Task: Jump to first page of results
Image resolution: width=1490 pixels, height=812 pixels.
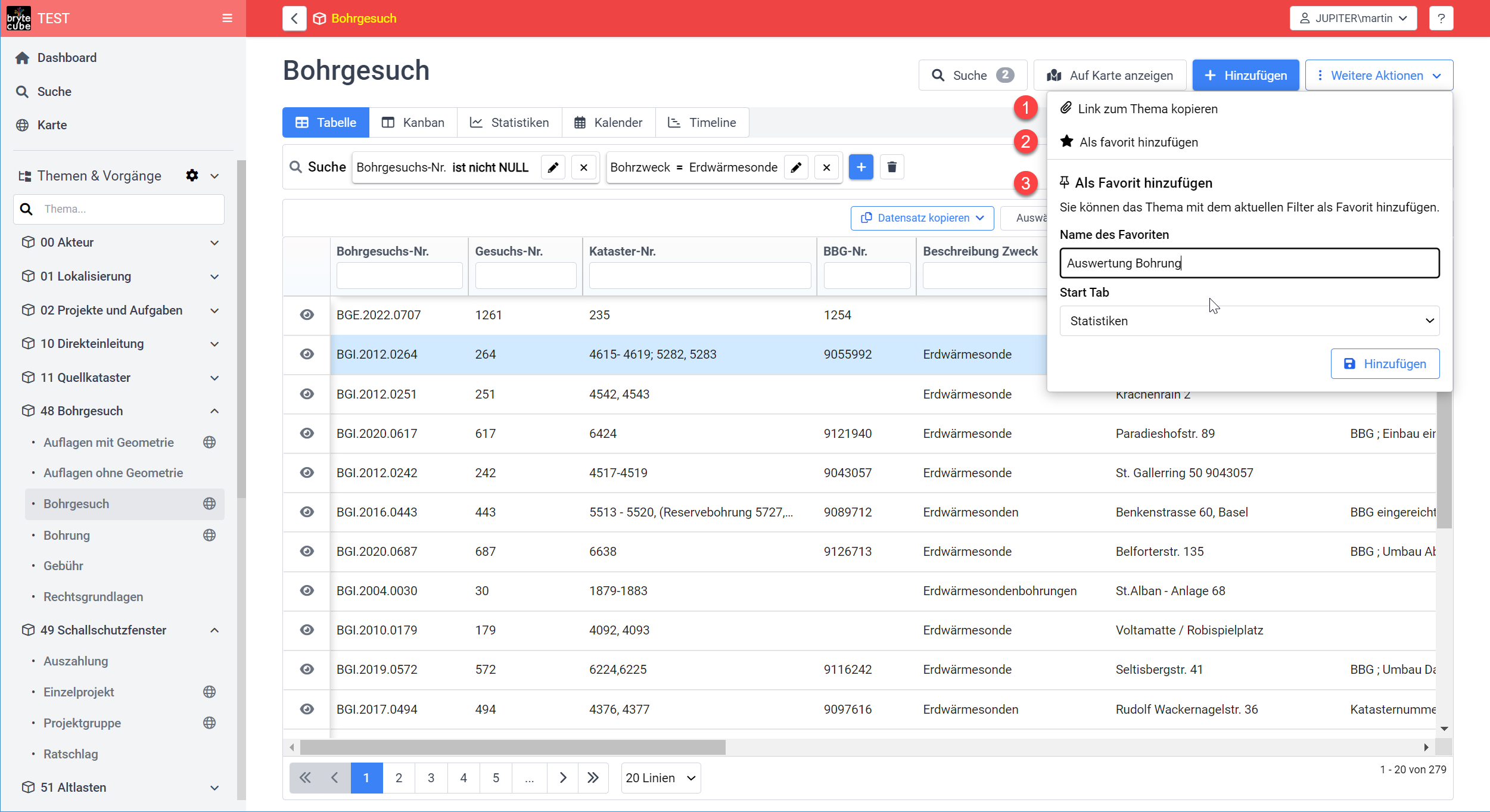Action: (305, 777)
